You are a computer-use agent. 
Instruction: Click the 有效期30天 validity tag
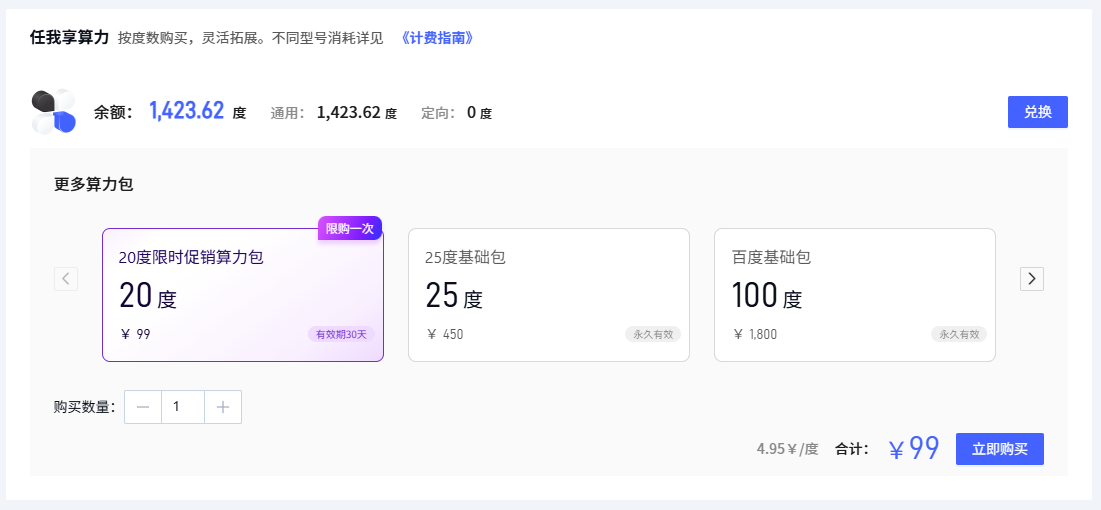(x=341, y=334)
